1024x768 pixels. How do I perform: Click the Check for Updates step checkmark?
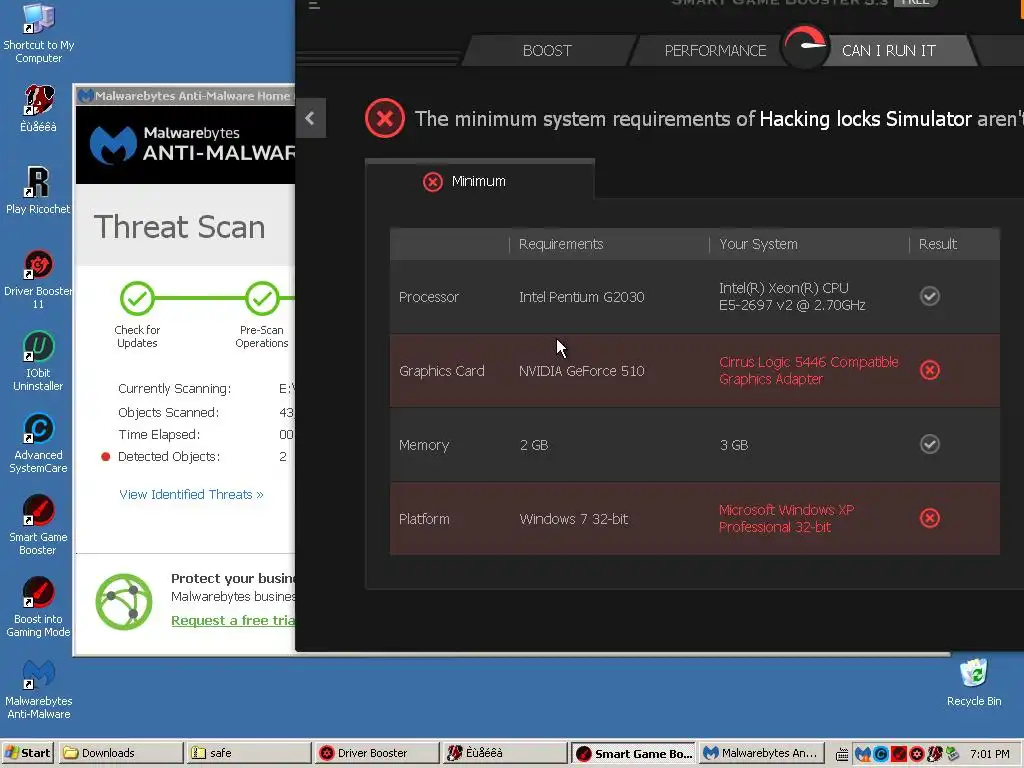pos(137,298)
